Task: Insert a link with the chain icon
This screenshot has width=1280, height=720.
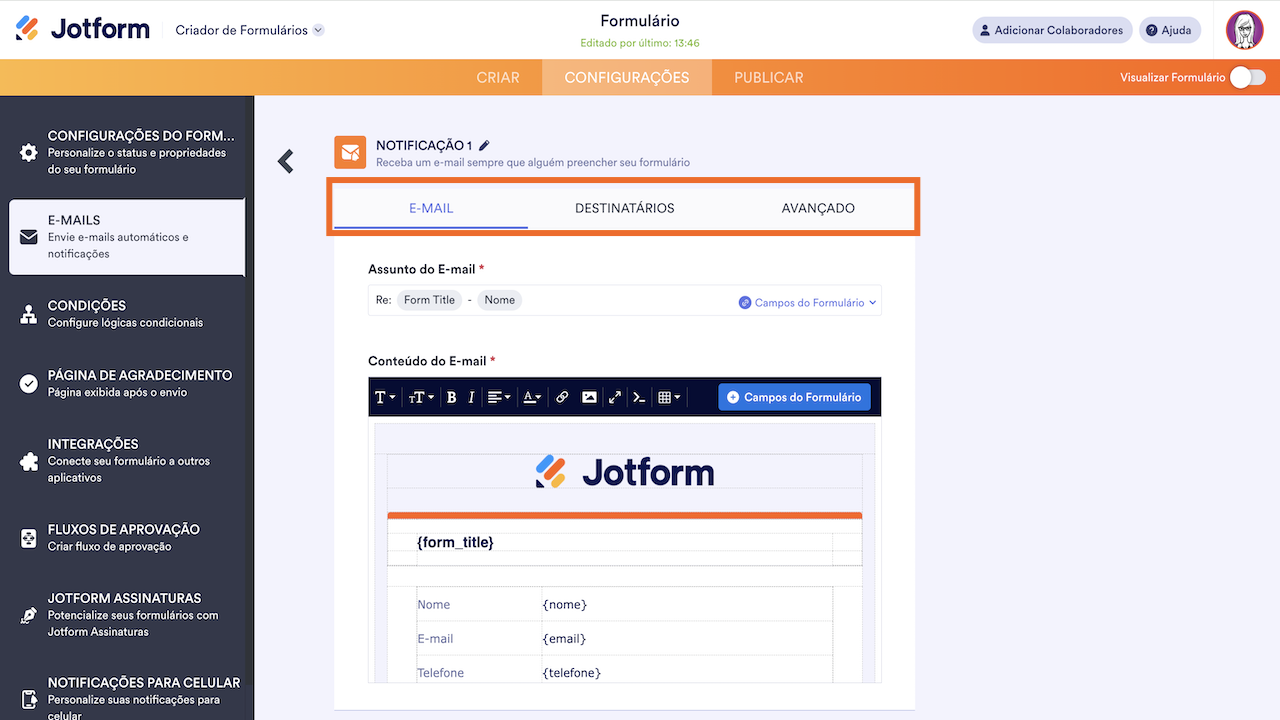Action: point(562,397)
